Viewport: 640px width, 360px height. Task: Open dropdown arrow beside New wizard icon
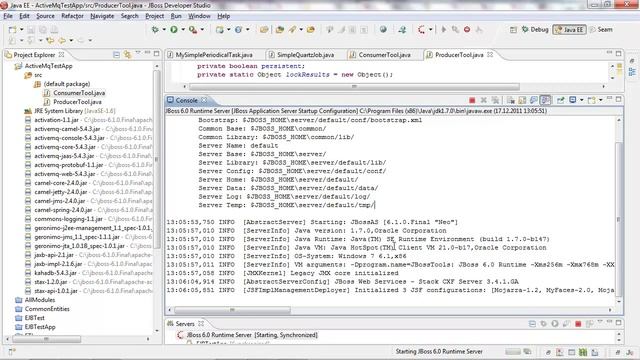21,30
